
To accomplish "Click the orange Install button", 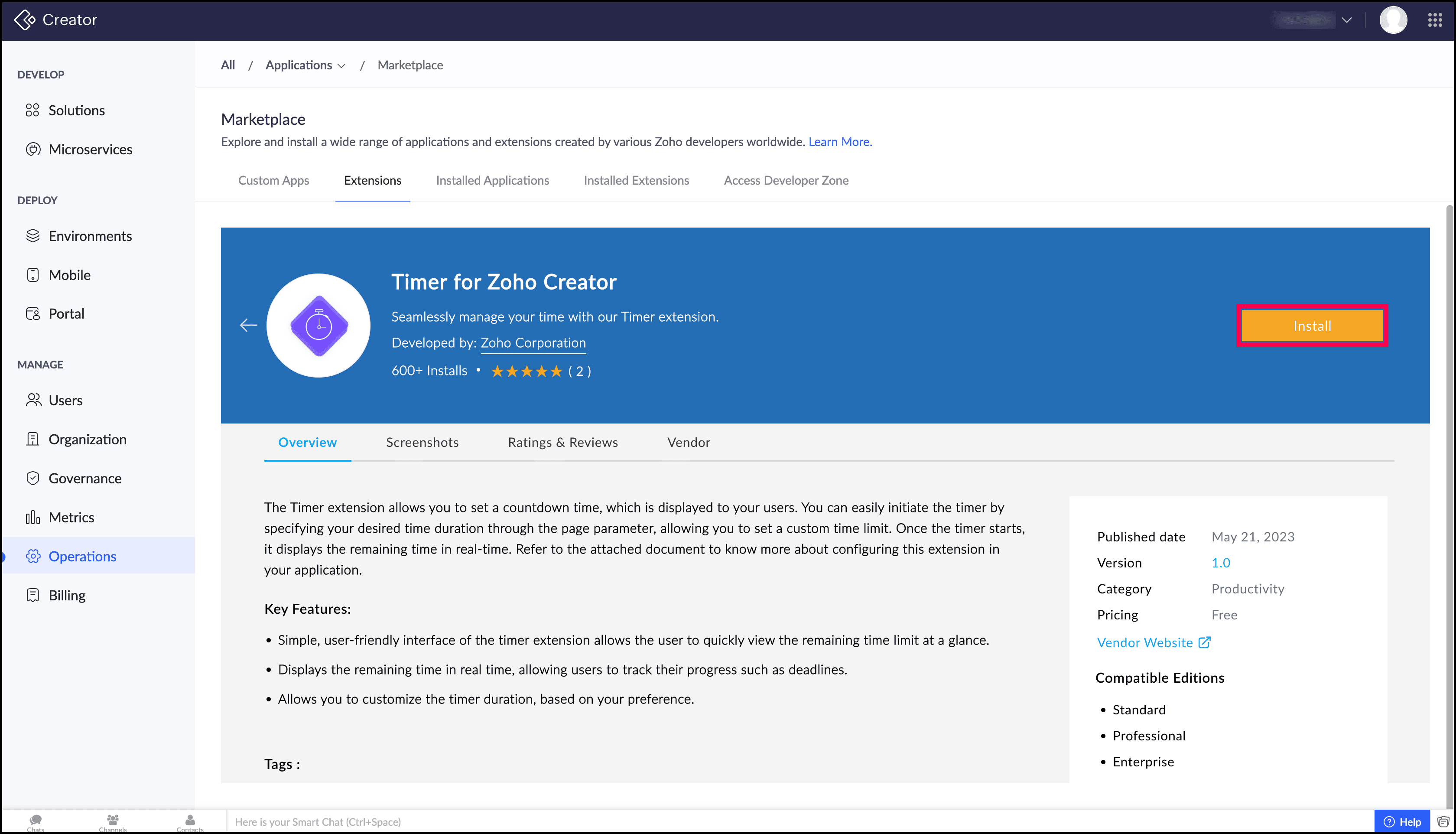I will [1312, 326].
